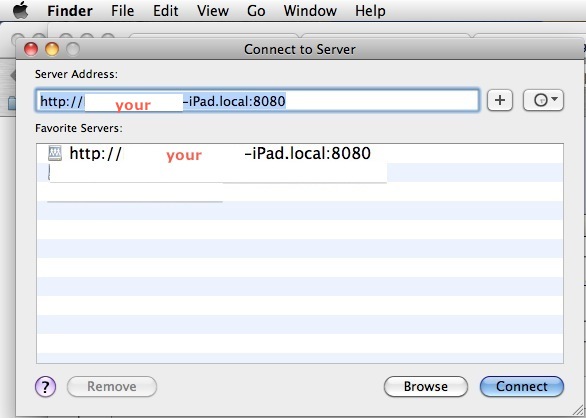Close the Connect to Server window
This screenshot has height=418, width=586.
pyautogui.click(x=31, y=49)
